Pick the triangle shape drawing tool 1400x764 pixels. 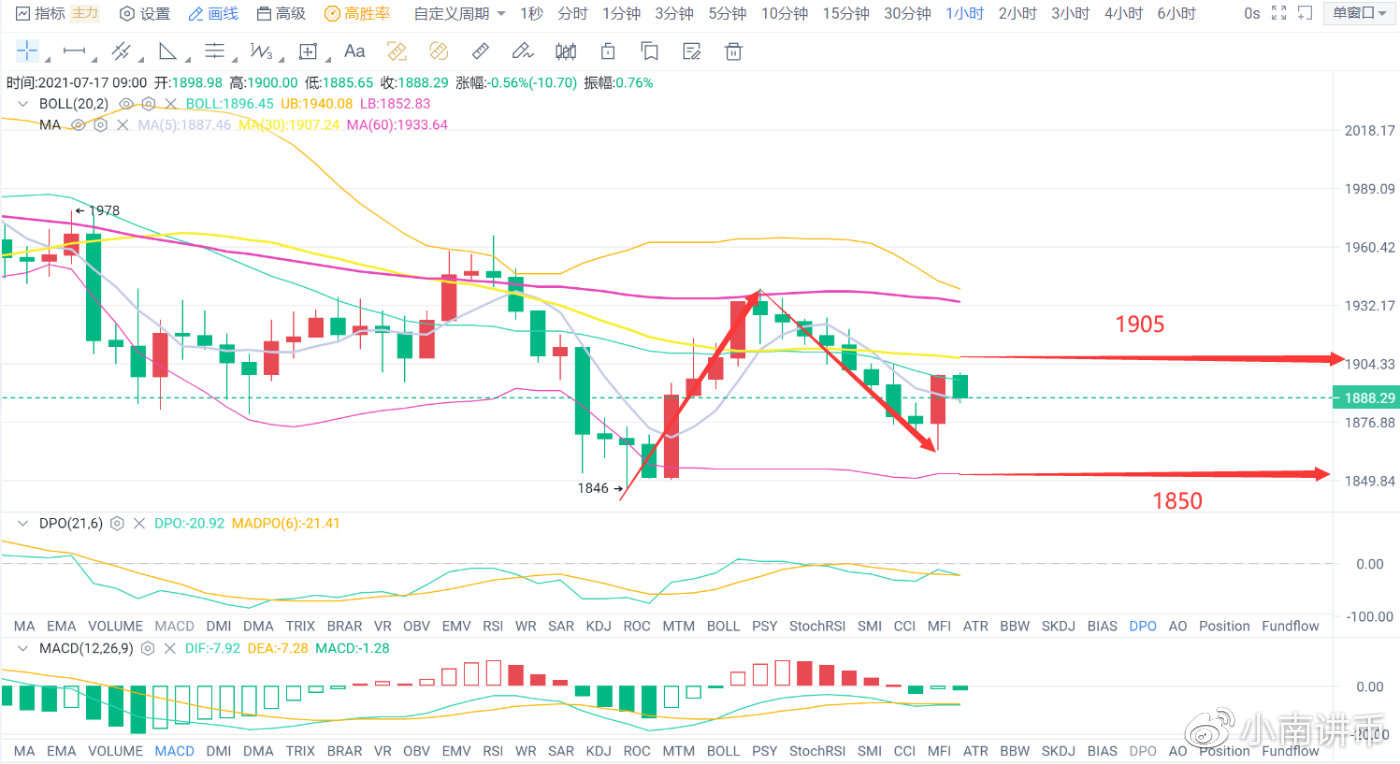(167, 51)
